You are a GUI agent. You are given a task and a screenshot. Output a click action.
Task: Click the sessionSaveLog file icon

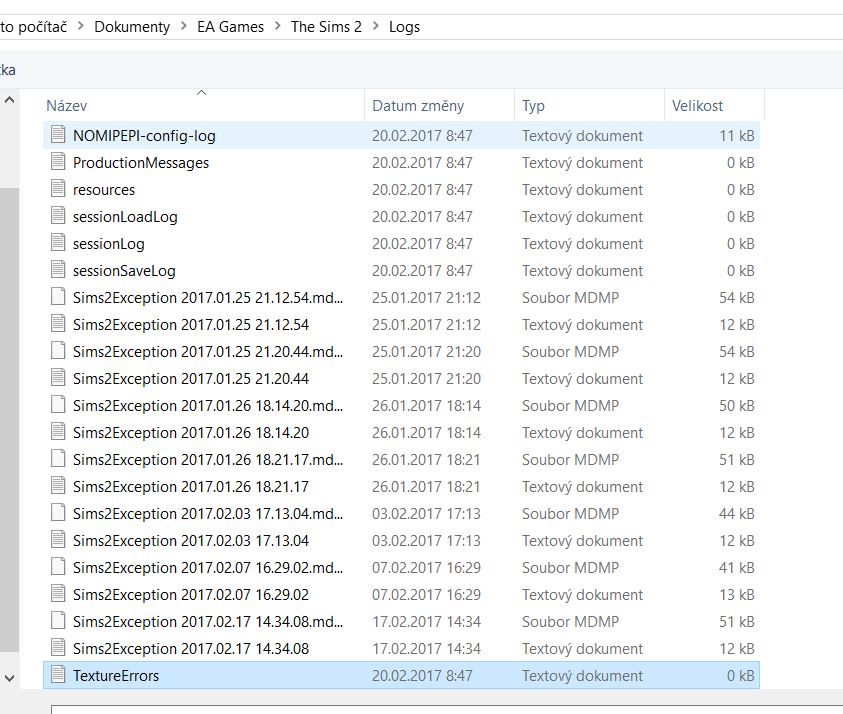coord(57,270)
